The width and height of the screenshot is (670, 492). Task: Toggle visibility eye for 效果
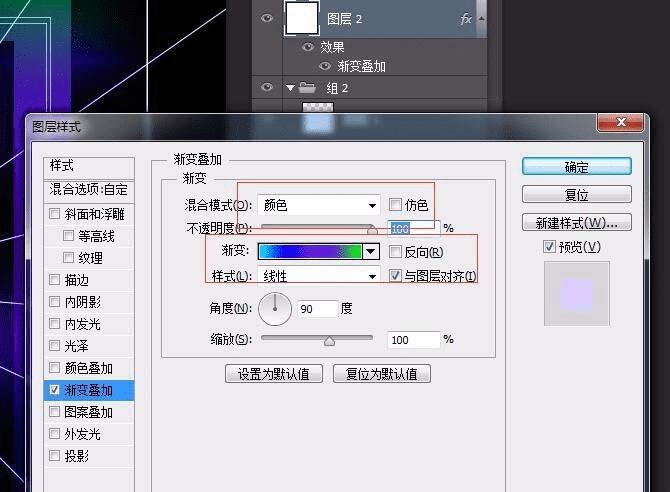(x=308, y=47)
